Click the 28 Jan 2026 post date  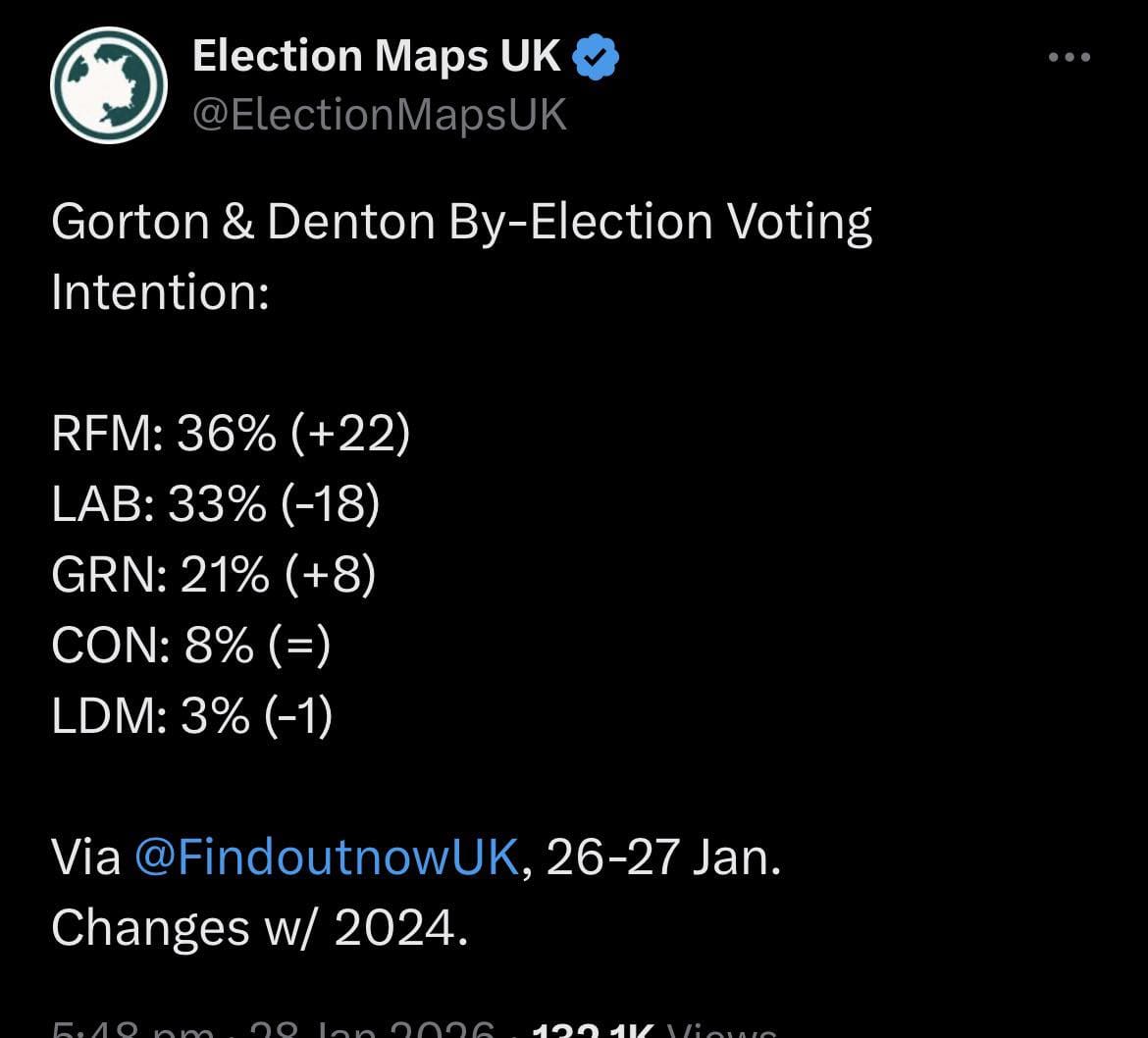pos(373,1030)
